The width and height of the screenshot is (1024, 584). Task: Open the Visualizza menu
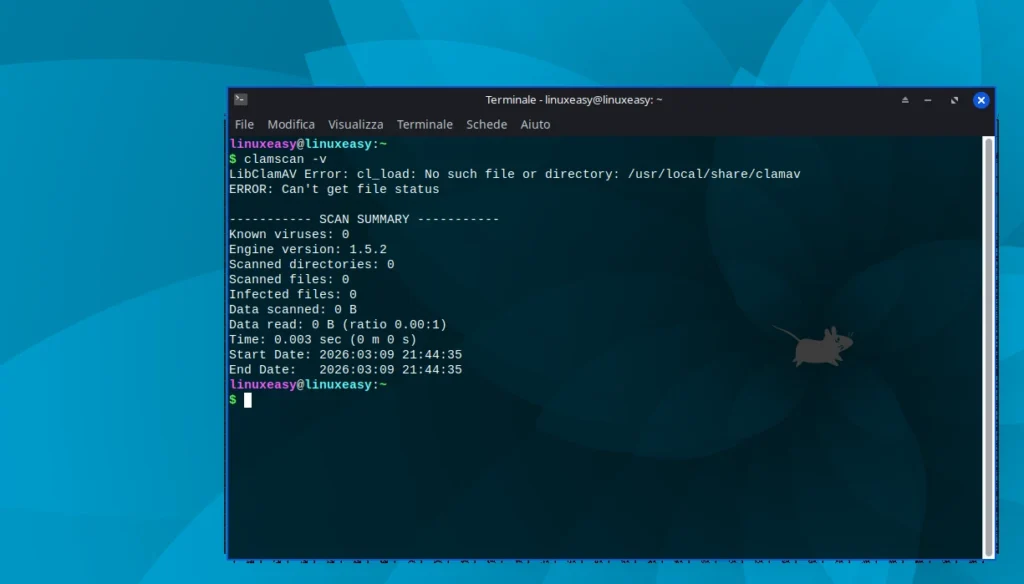coord(355,124)
